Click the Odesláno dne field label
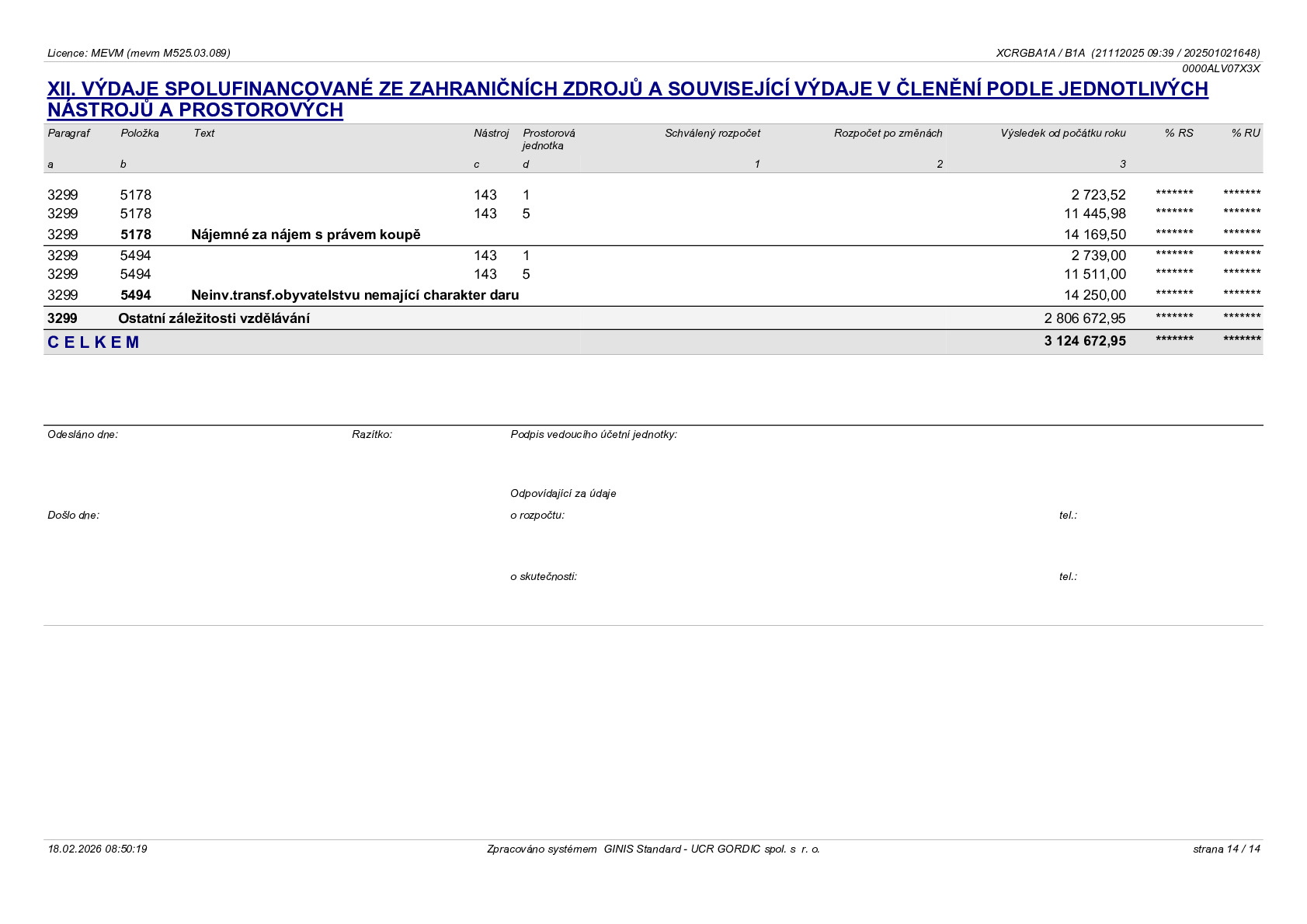Image resolution: width=1307 pixels, height=924 pixels. coord(83,435)
